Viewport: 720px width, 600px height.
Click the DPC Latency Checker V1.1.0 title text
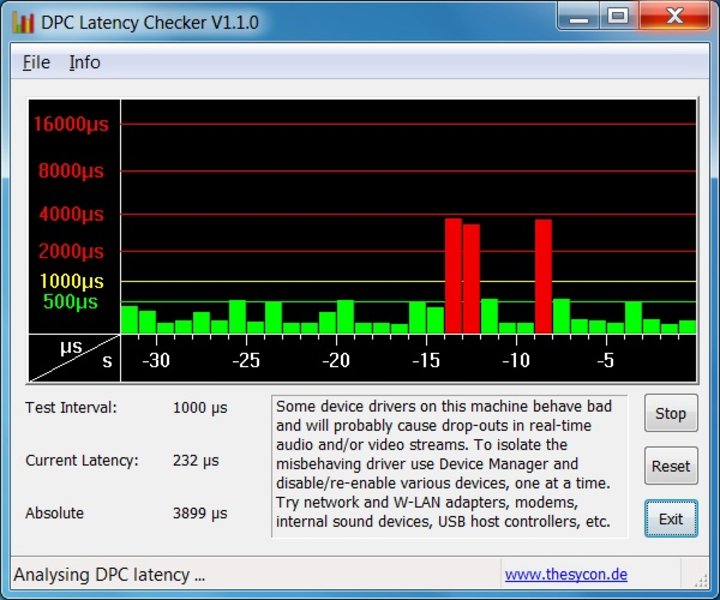[x=150, y=22]
